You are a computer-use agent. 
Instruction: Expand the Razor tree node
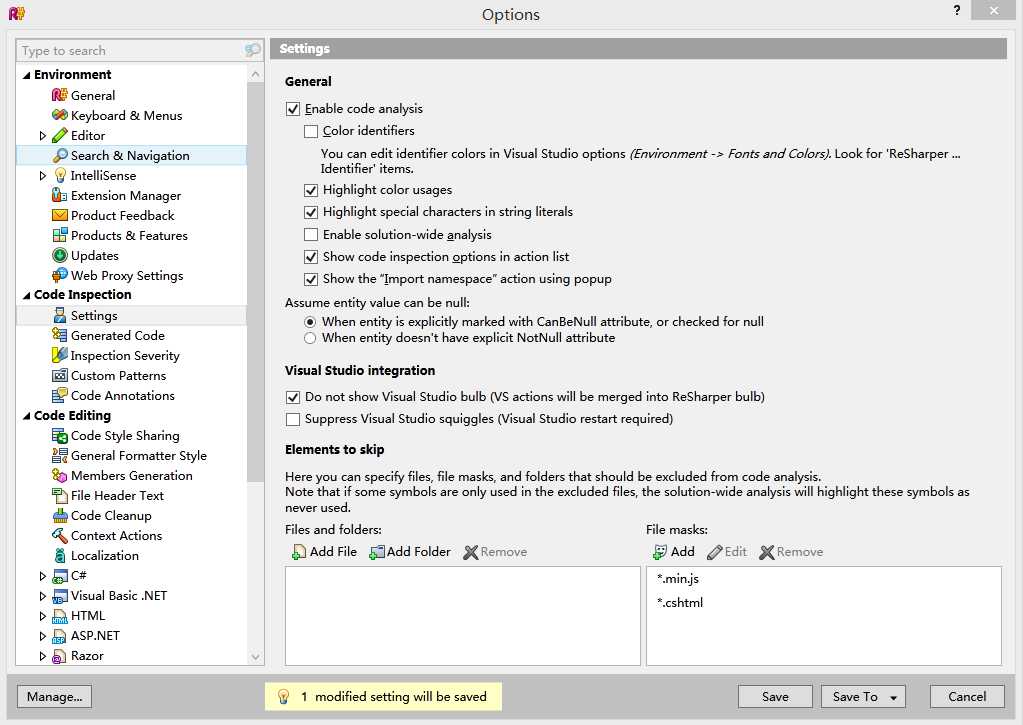(42, 656)
